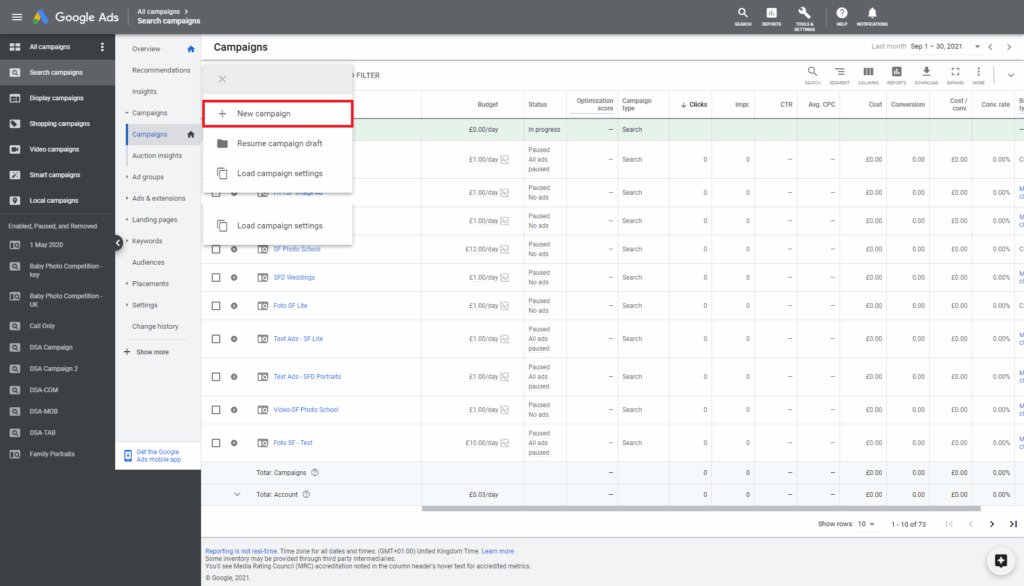Open Tools & Settings wrench
Viewport: 1024px width, 586px height.
(805, 18)
